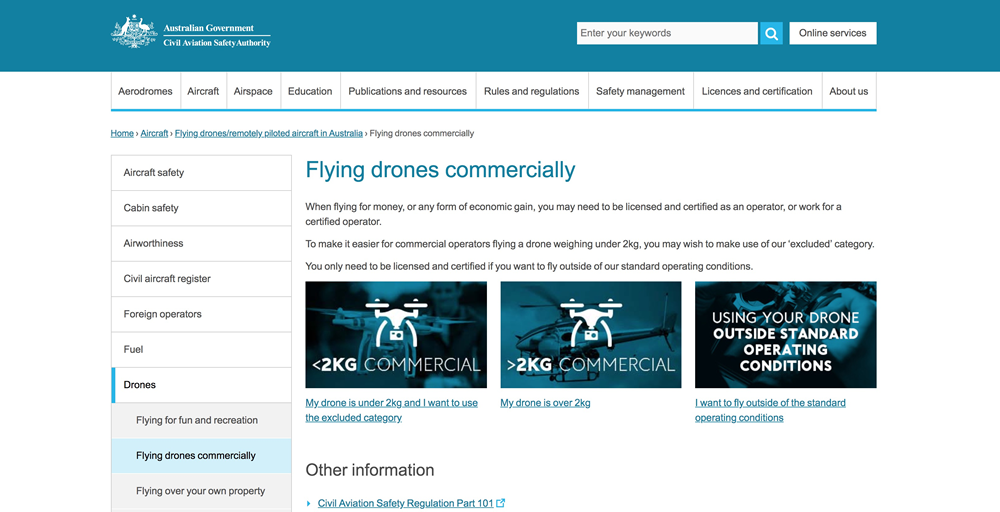The height and width of the screenshot is (512, 1000).
Task: Click the external link icon after Part 101
Action: pyautogui.click(x=501, y=503)
